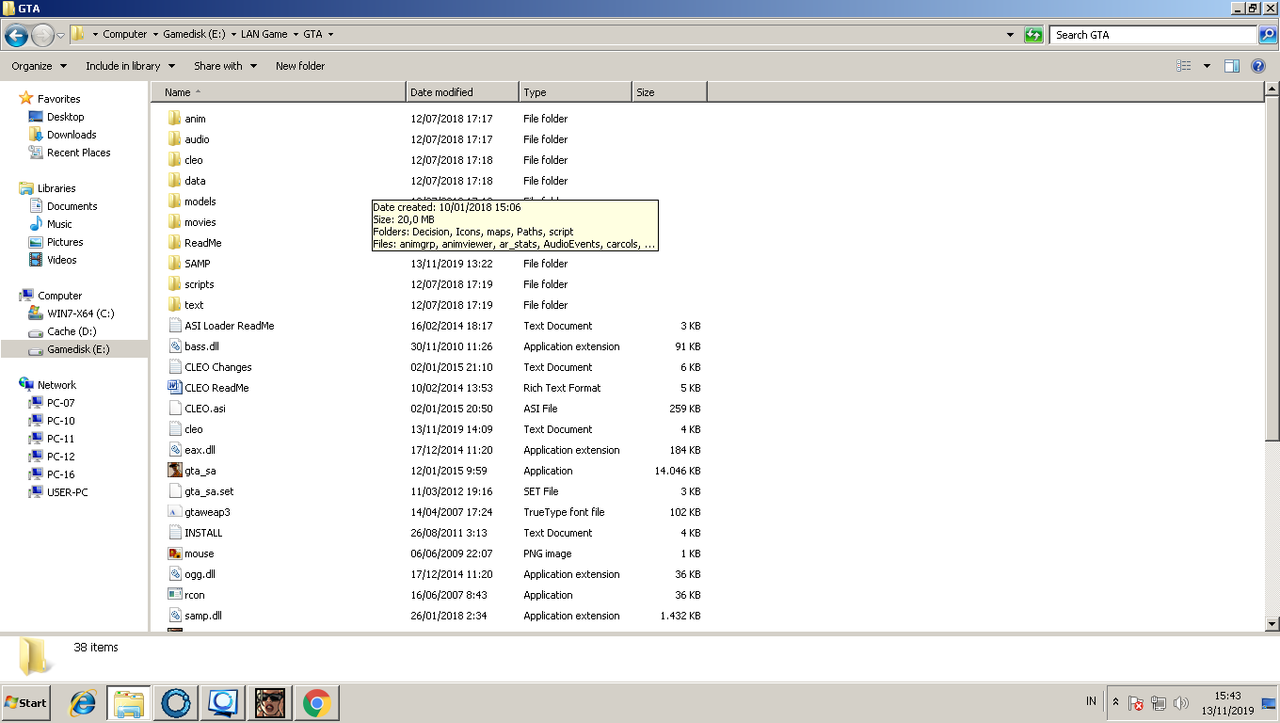Image resolution: width=1280 pixels, height=723 pixels.
Task: Select the samp.dll file icon
Action: coord(175,615)
